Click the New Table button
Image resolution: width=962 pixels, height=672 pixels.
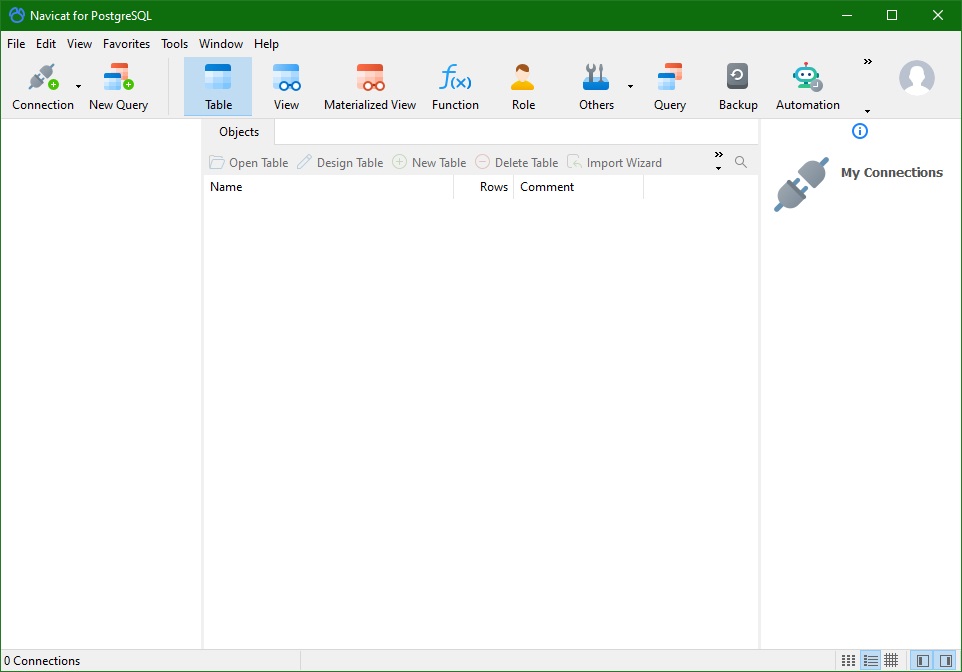point(429,163)
